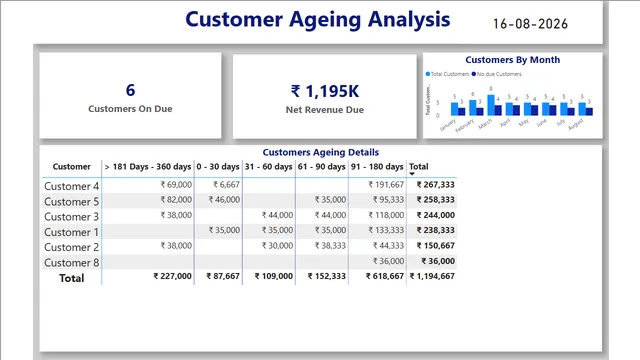The image size is (640, 360).
Task: Select the Customer 4 row label
Action: [71, 186]
